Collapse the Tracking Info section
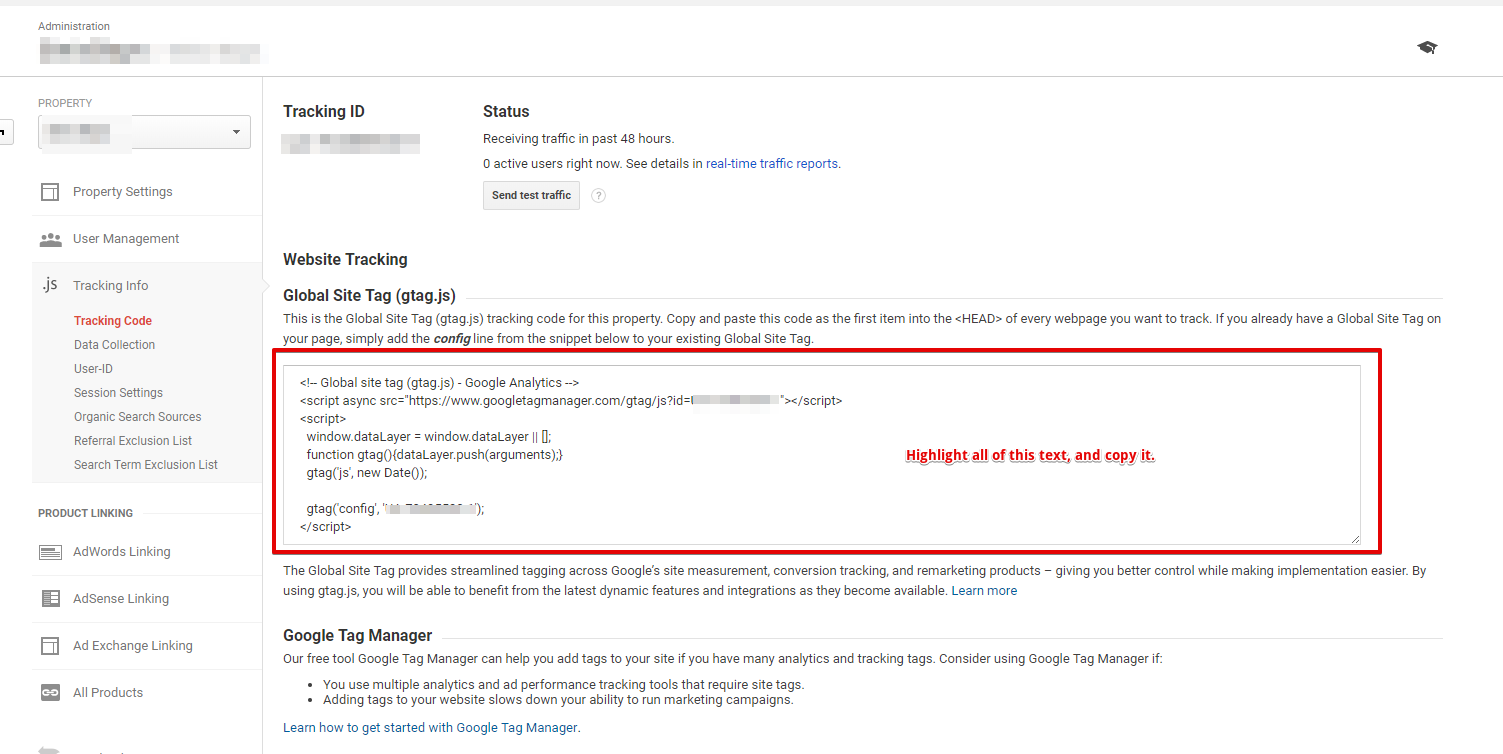 click(x=110, y=286)
